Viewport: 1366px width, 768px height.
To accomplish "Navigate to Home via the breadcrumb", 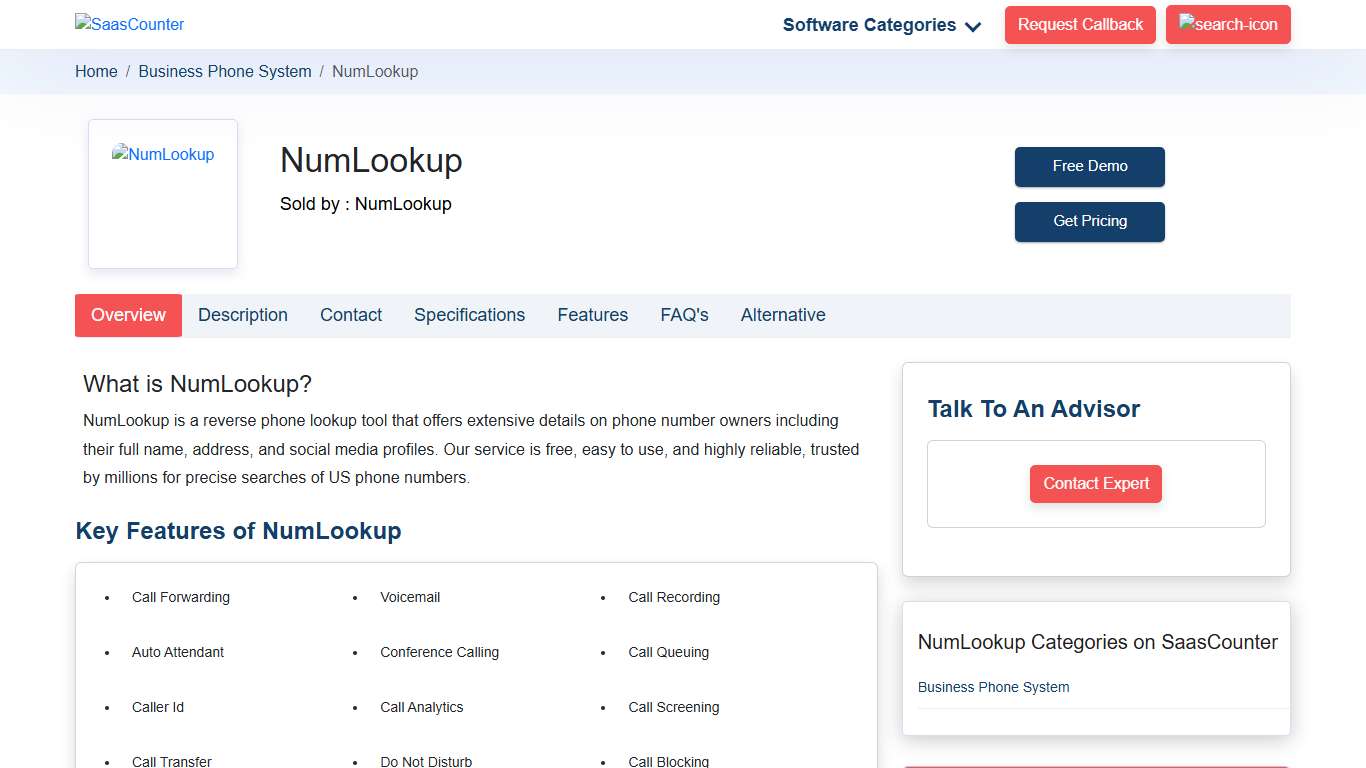I will tap(96, 71).
